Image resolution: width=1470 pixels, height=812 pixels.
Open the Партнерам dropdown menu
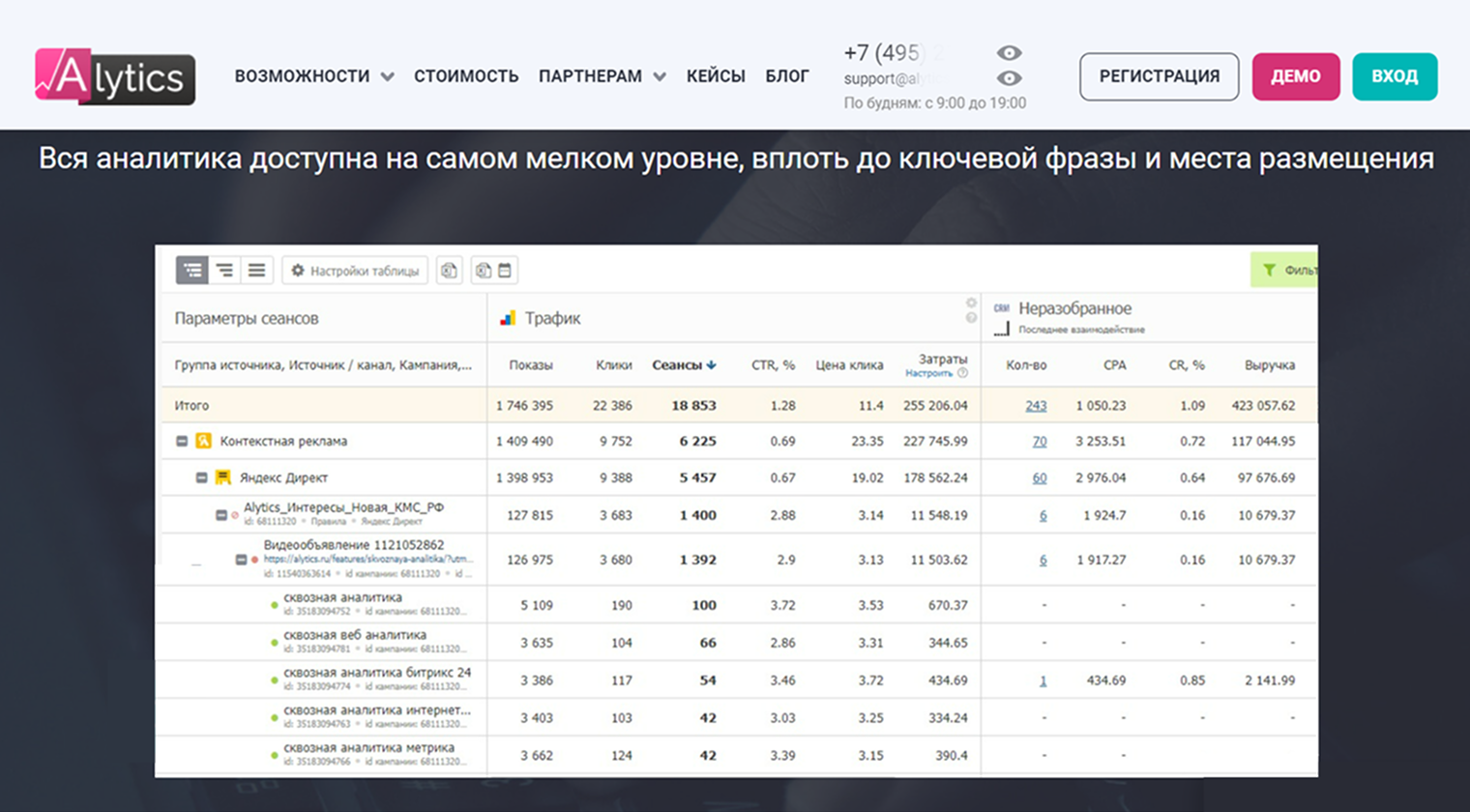[602, 76]
